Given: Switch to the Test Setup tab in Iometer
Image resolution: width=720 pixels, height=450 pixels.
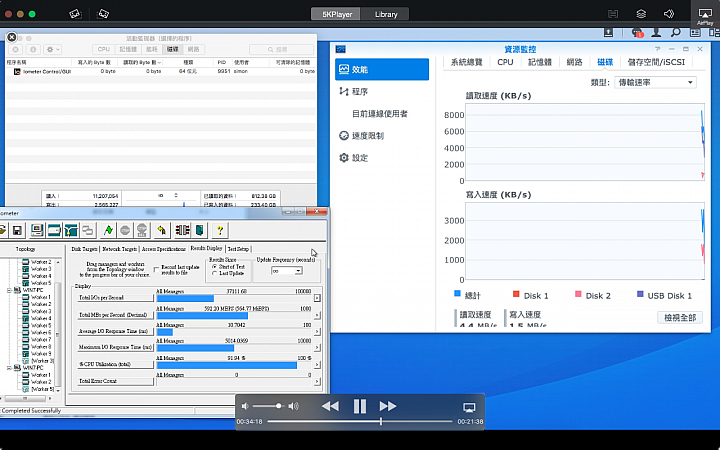Looking at the screenshot, I should (x=238, y=249).
